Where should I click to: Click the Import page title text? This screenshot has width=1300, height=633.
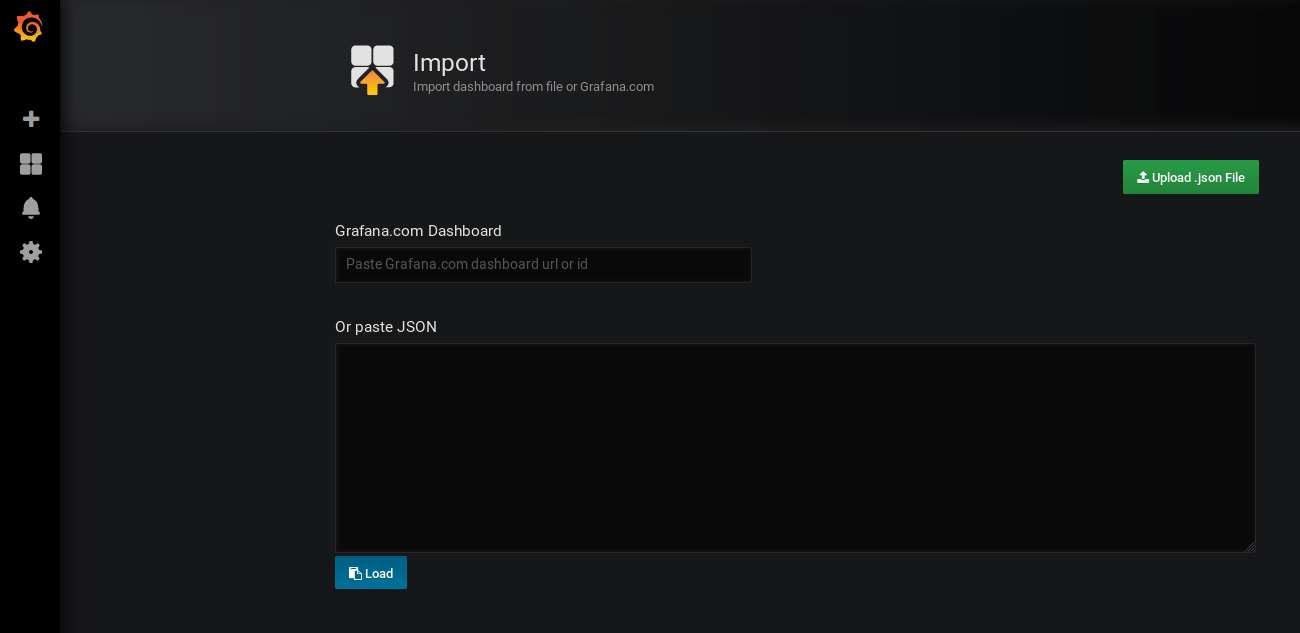coord(449,62)
